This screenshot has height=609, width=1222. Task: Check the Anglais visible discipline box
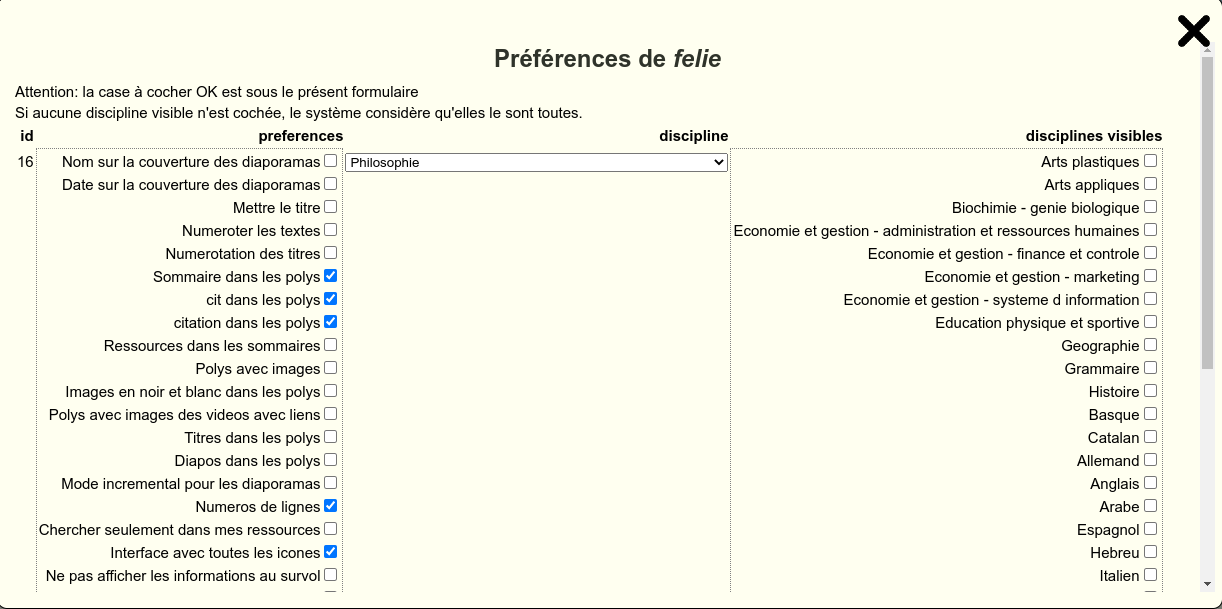click(x=1150, y=483)
